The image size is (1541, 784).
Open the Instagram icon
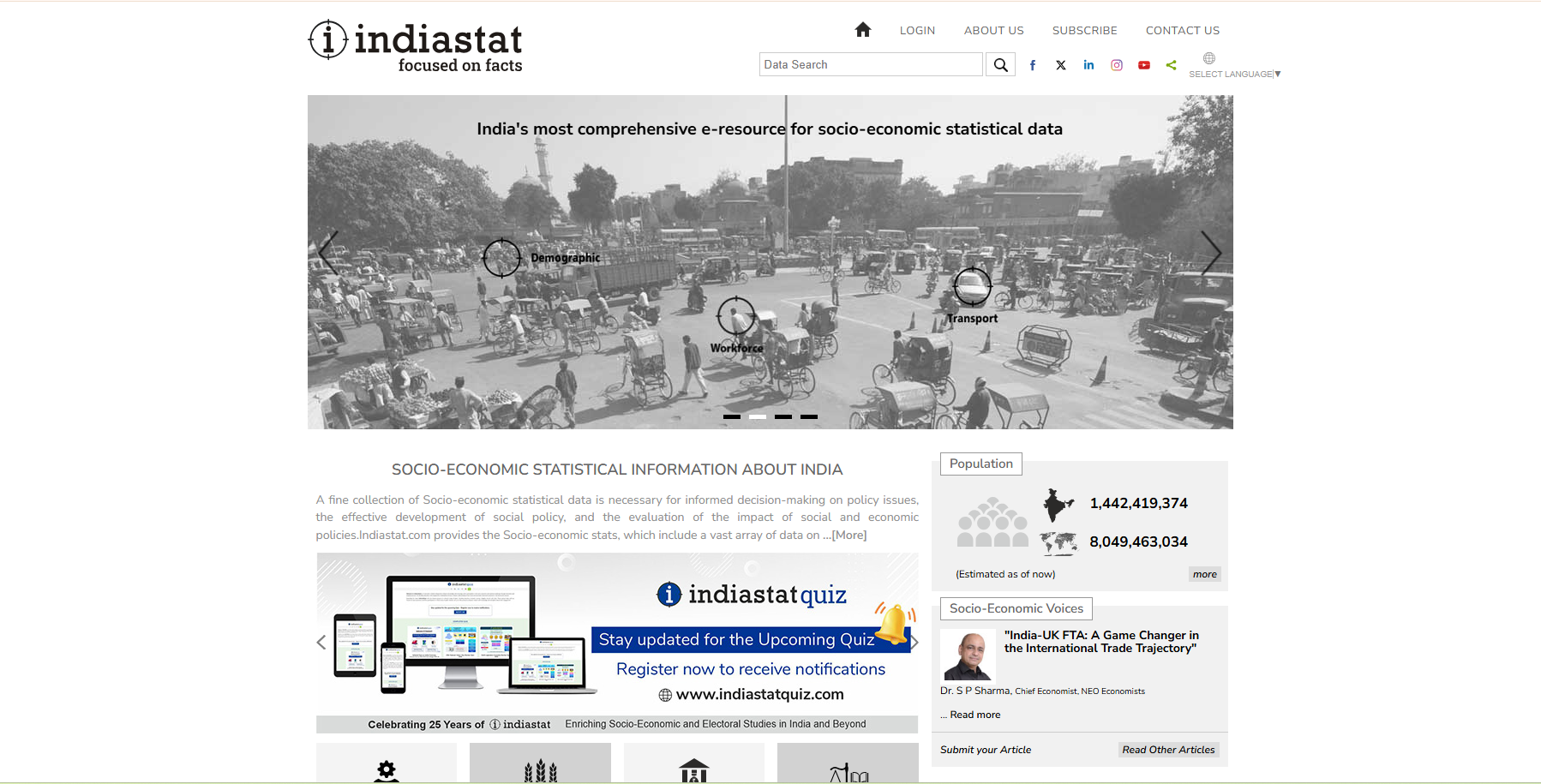tap(1117, 65)
